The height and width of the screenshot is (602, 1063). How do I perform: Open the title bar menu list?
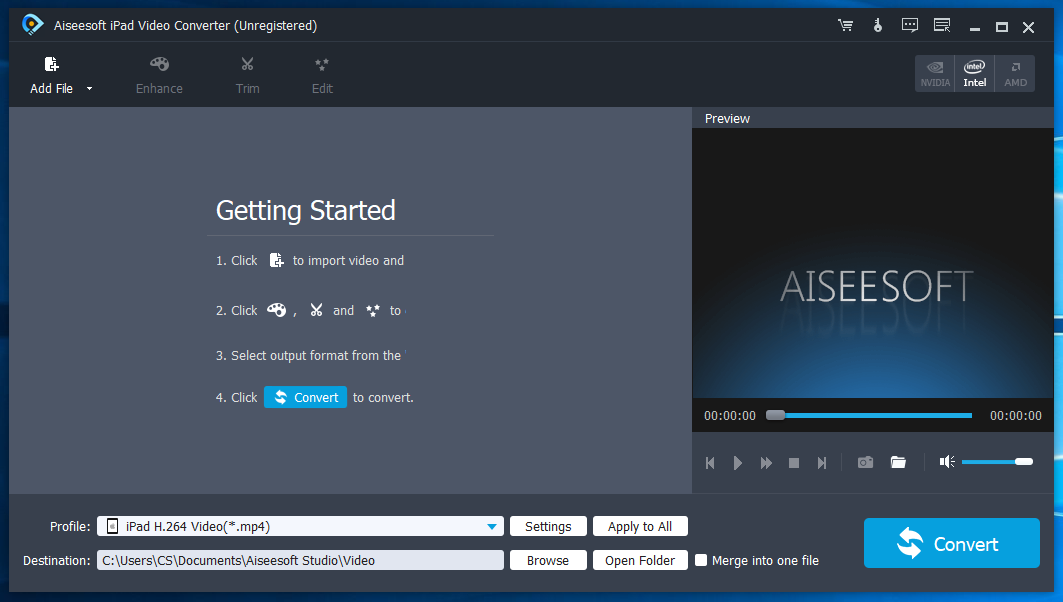pos(941,26)
